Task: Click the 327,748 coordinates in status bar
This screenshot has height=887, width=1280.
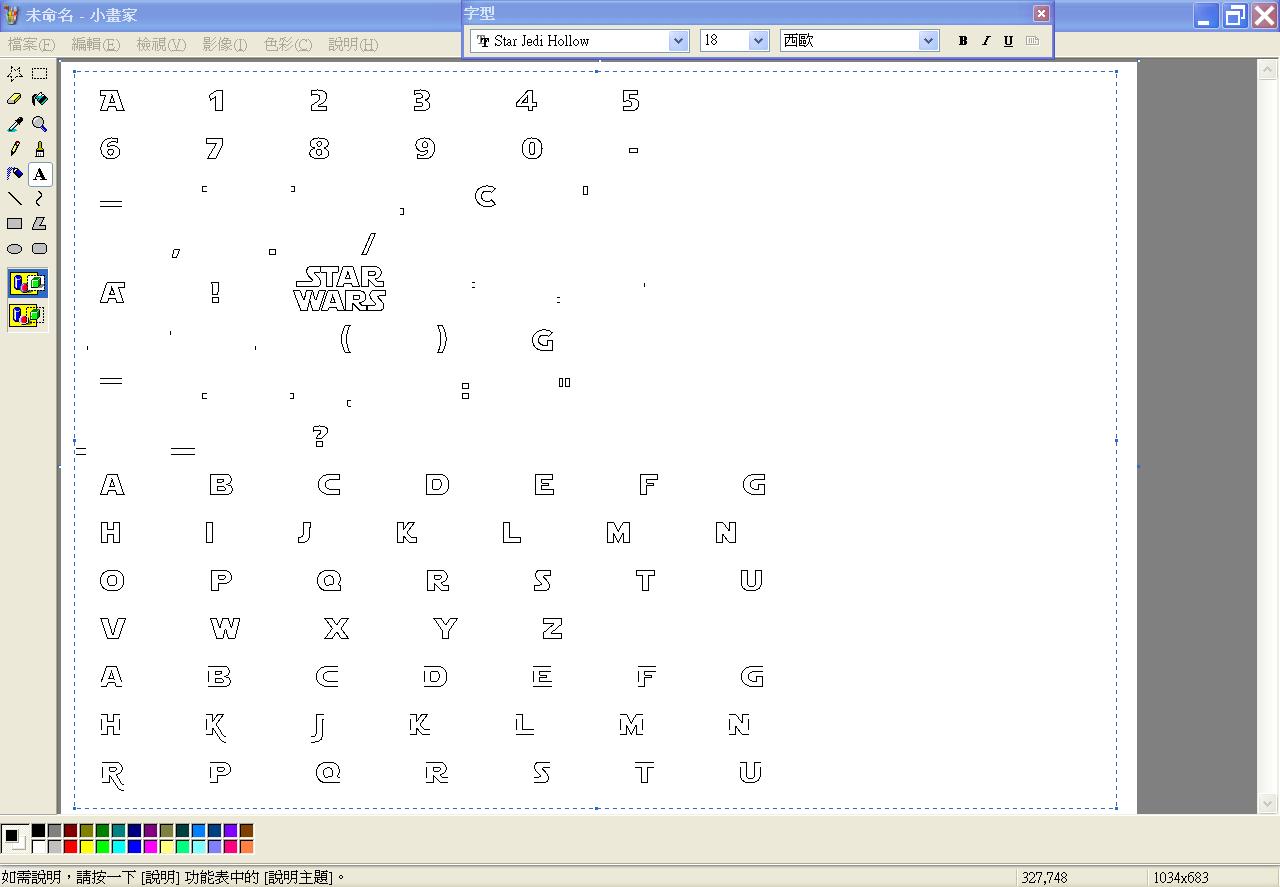Action: click(1044, 878)
